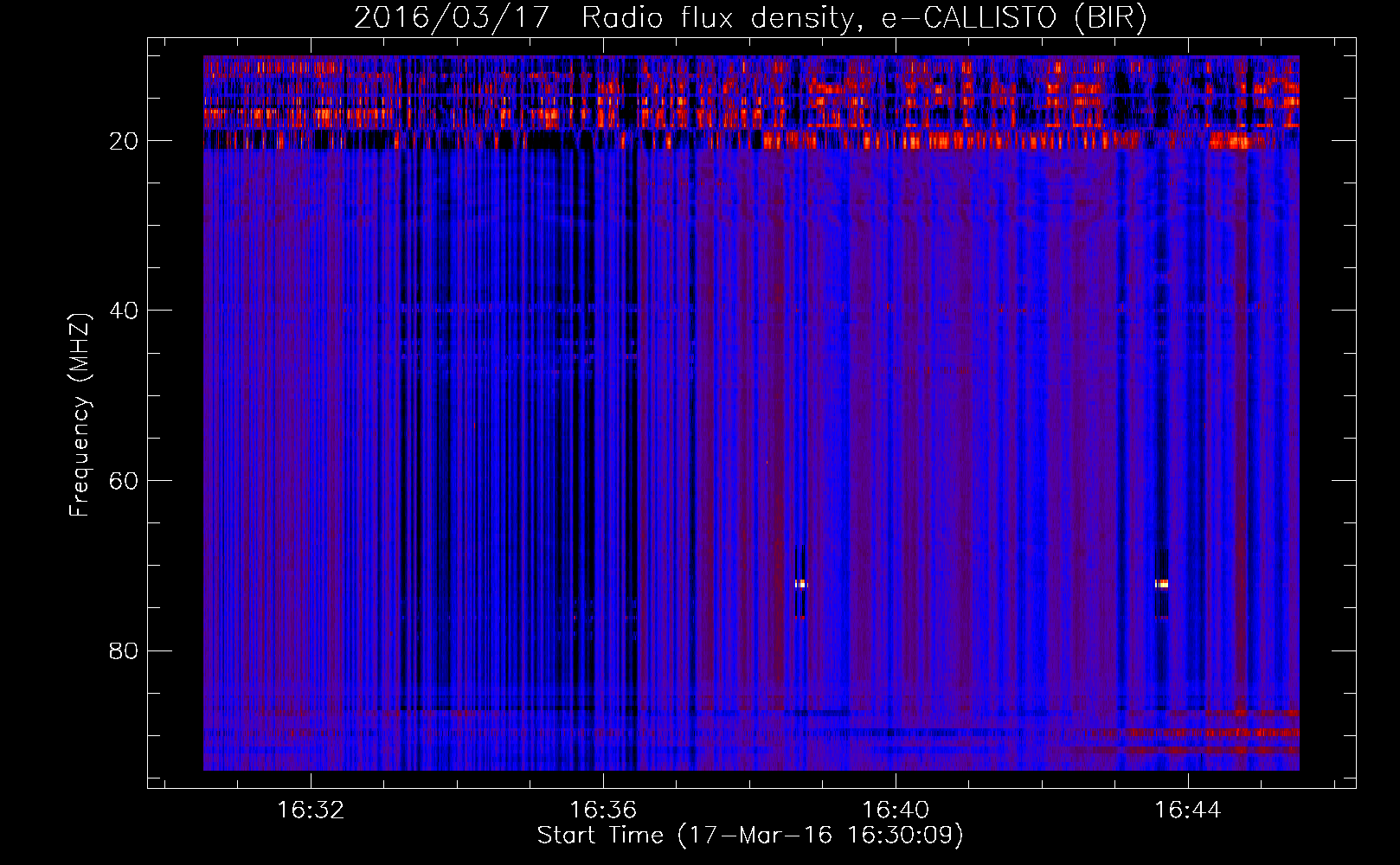This screenshot has height=865, width=1400.
Task: Click the 'Frequency (MHZ)' axis label
Action: (x=80, y=415)
